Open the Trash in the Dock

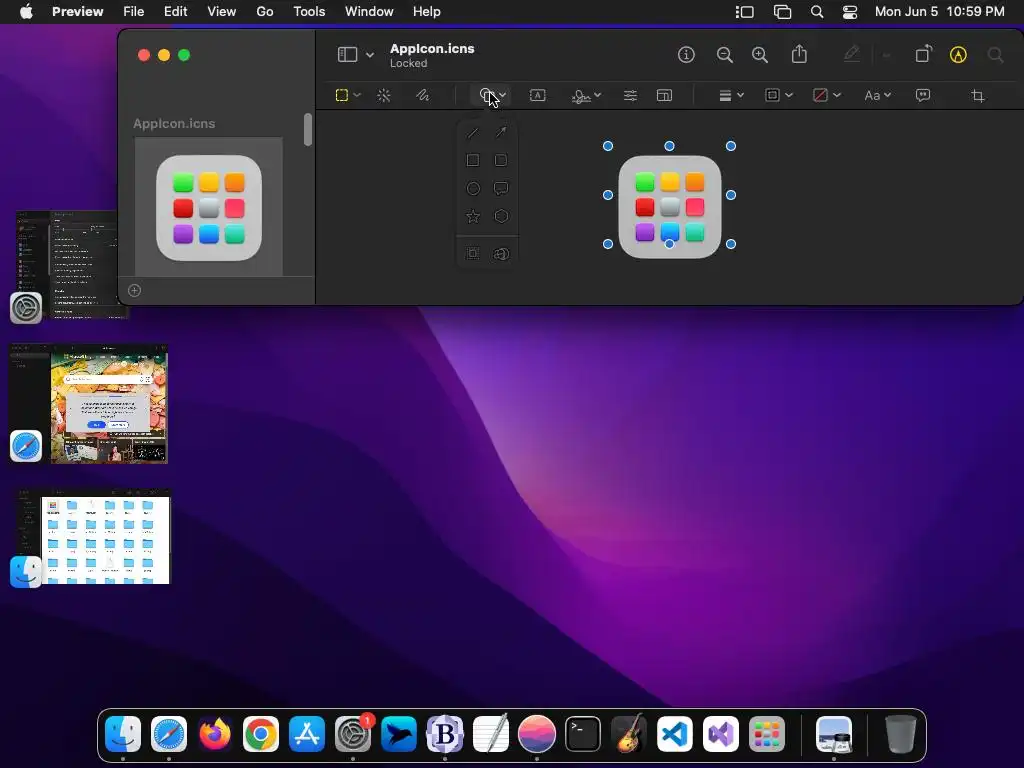pyautogui.click(x=901, y=734)
